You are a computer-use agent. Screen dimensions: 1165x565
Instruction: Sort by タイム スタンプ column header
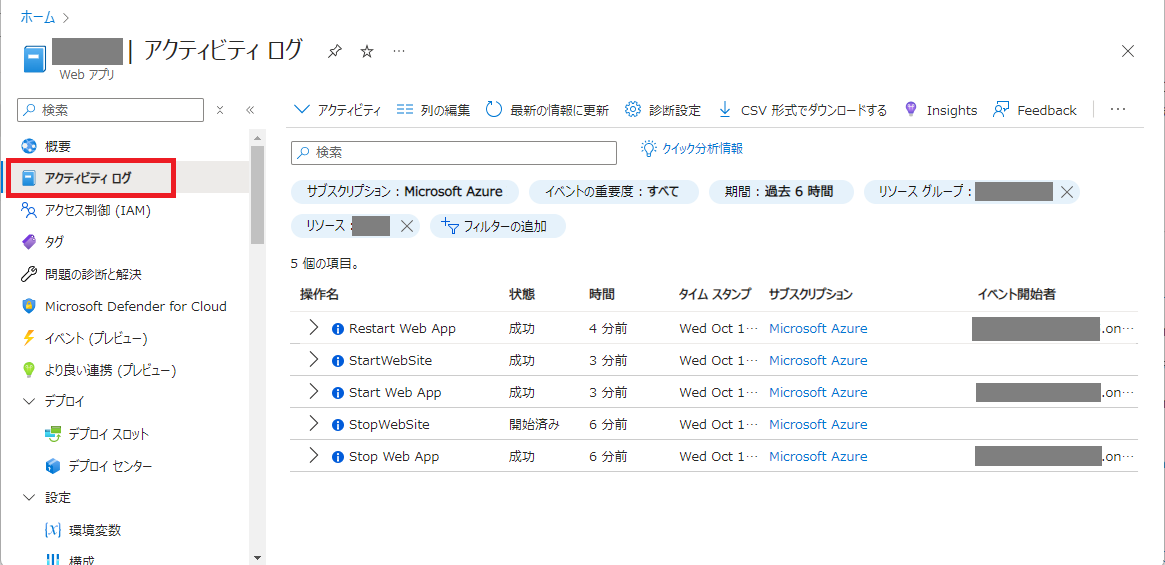[715, 294]
